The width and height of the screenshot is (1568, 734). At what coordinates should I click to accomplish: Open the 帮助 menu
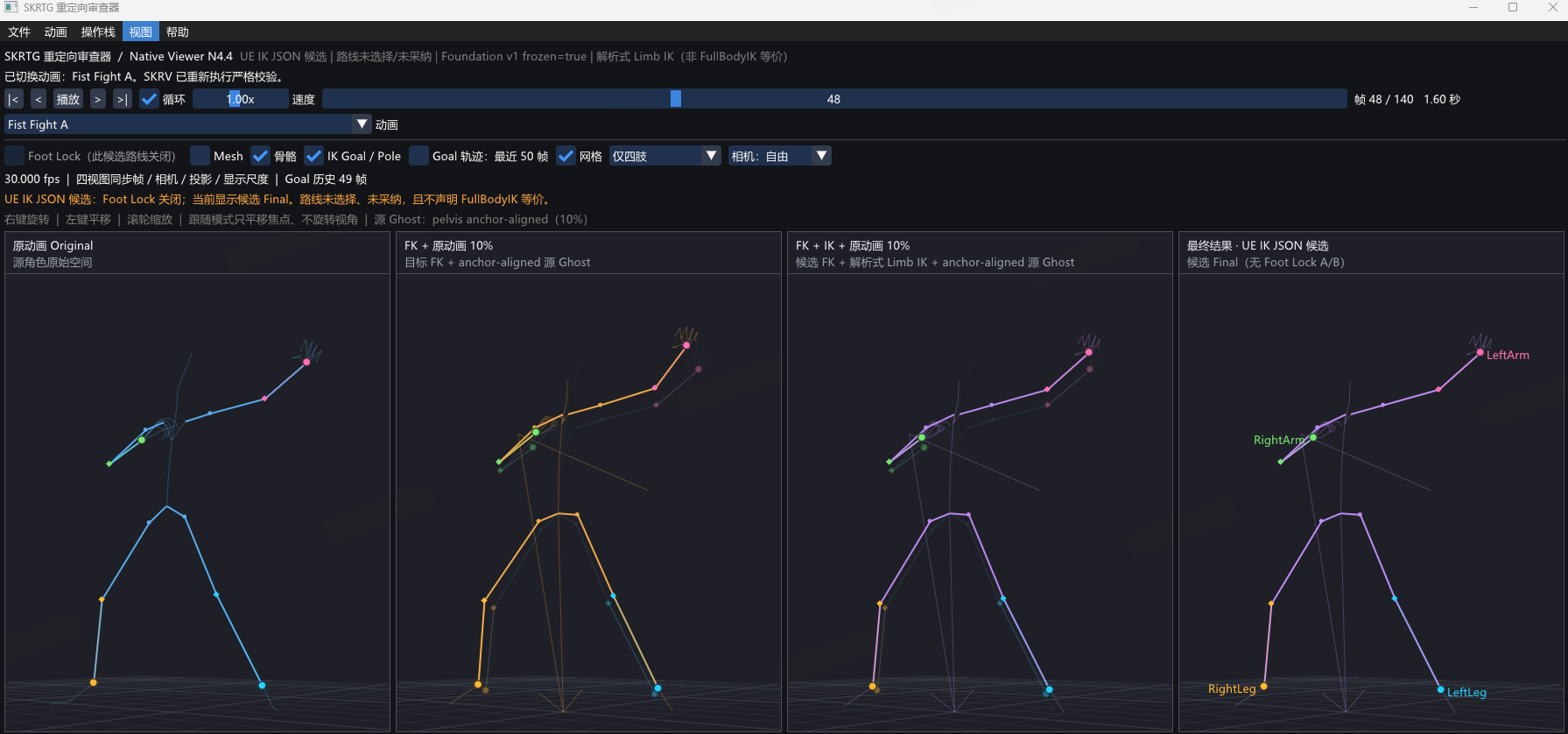(x=178, y=32)
